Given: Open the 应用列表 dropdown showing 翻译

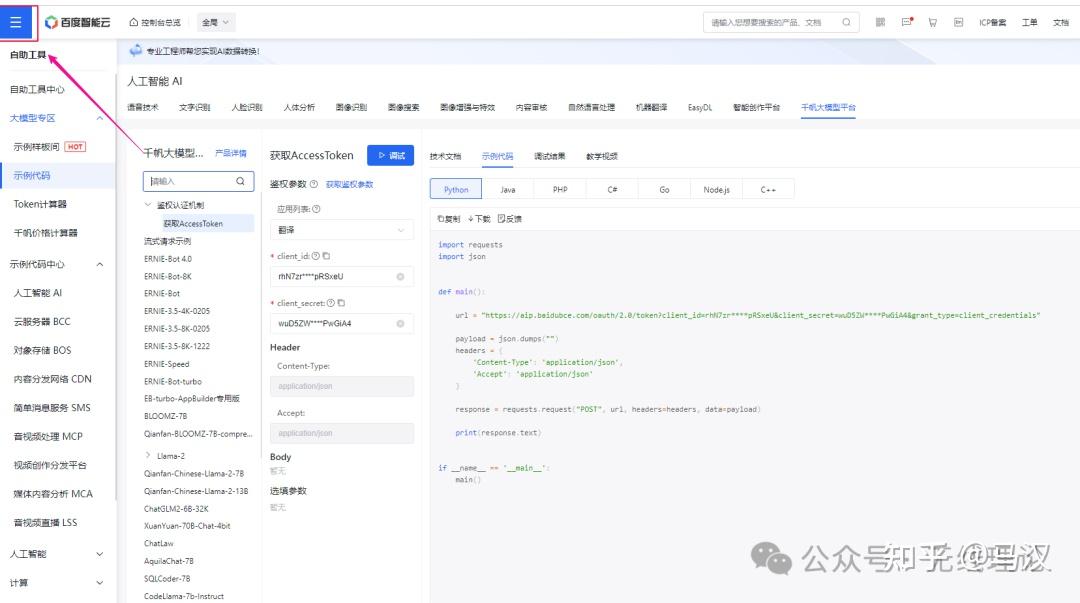Looking at the screenshot, I should [x=340, y=229].
